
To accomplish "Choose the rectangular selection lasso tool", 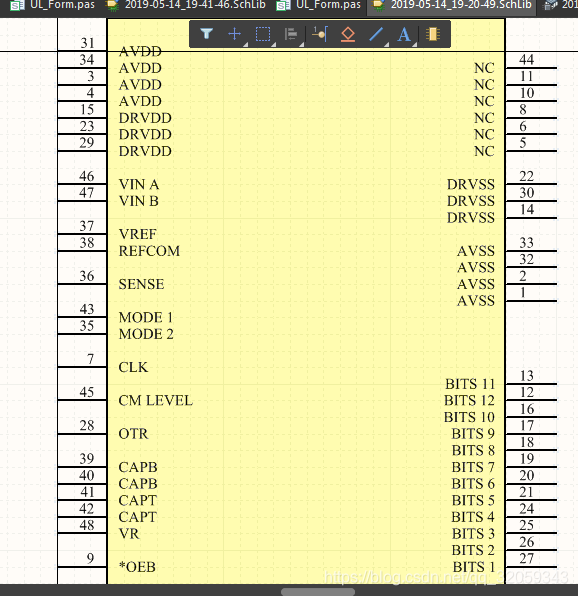I will [x=263, y=34].
